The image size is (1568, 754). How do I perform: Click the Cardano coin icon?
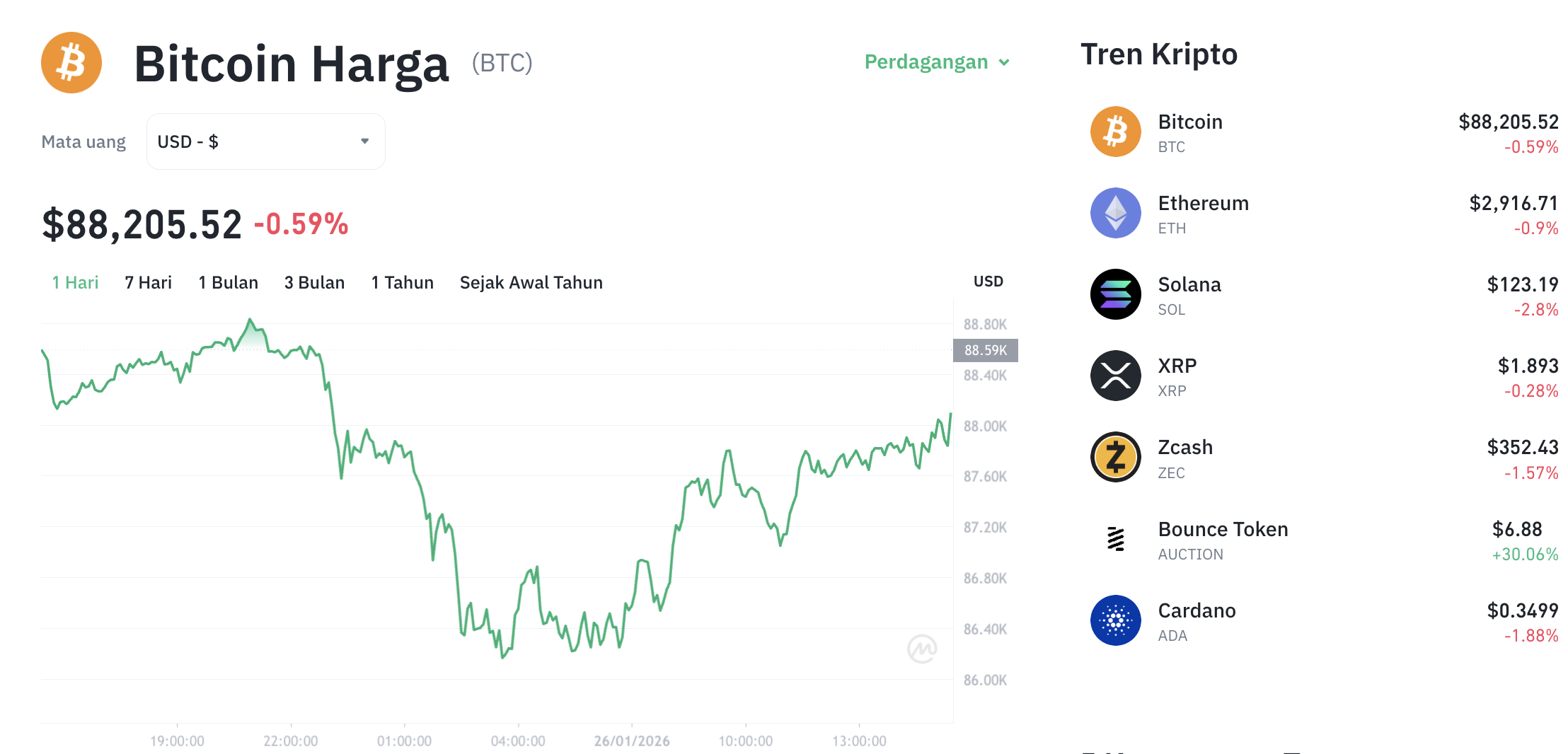1115,620
